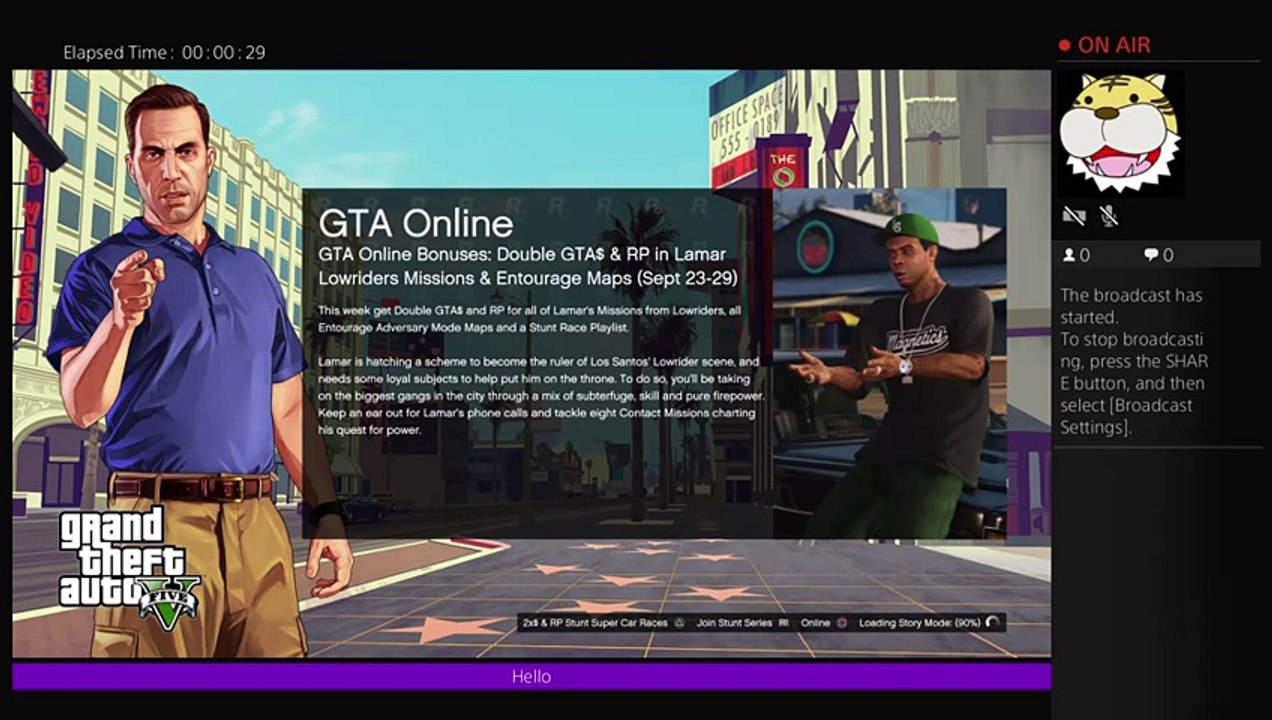
Task: Click the purple Hello comment bar
Action: [x=531, y=676]
